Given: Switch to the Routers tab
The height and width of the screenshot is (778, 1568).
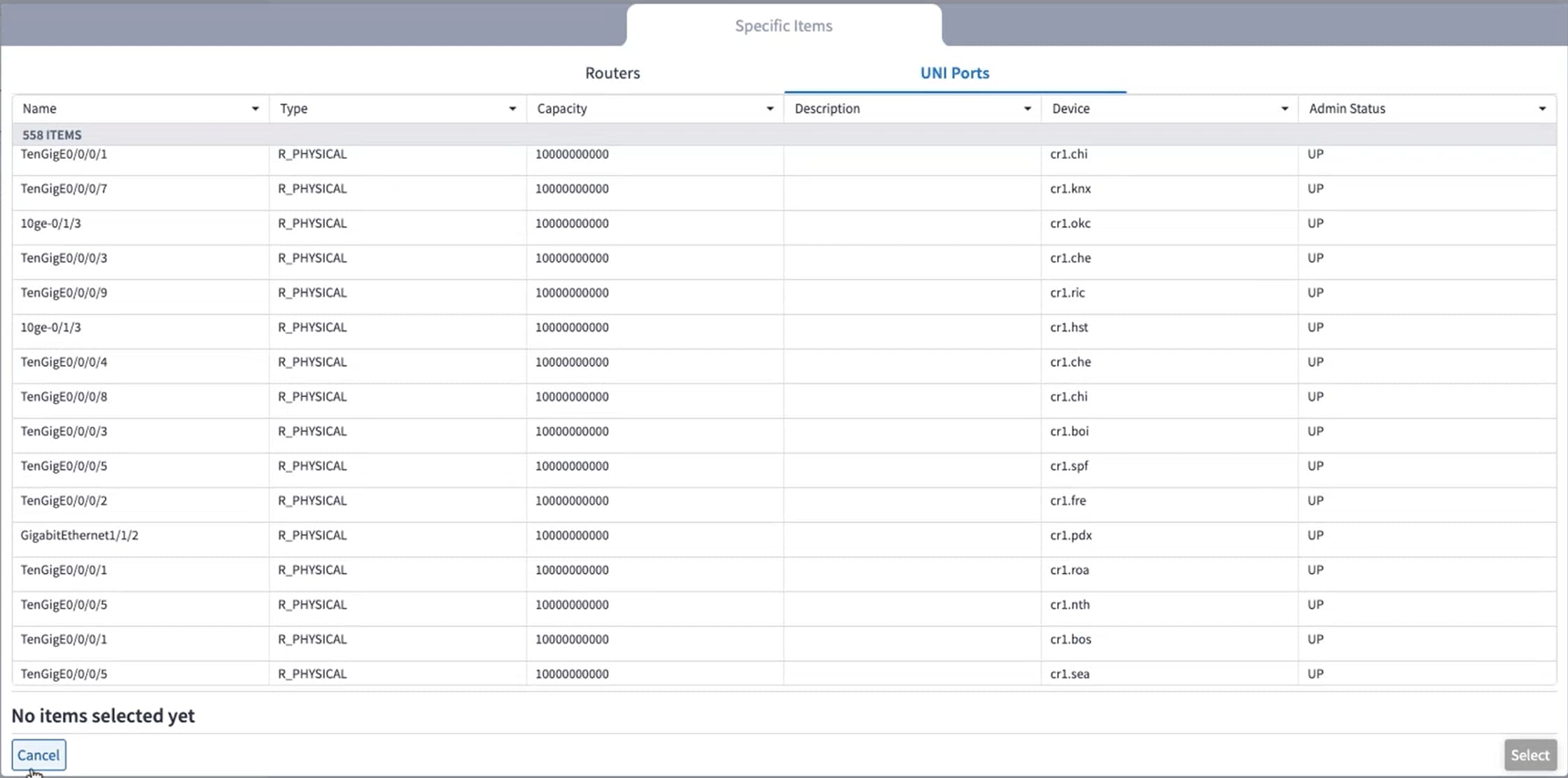Looking at the screenshot, I should tap(612, 73).
